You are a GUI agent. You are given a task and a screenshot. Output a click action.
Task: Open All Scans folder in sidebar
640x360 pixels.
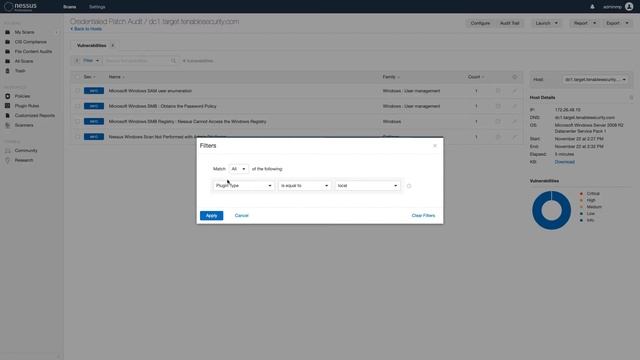tap(24, 61)
